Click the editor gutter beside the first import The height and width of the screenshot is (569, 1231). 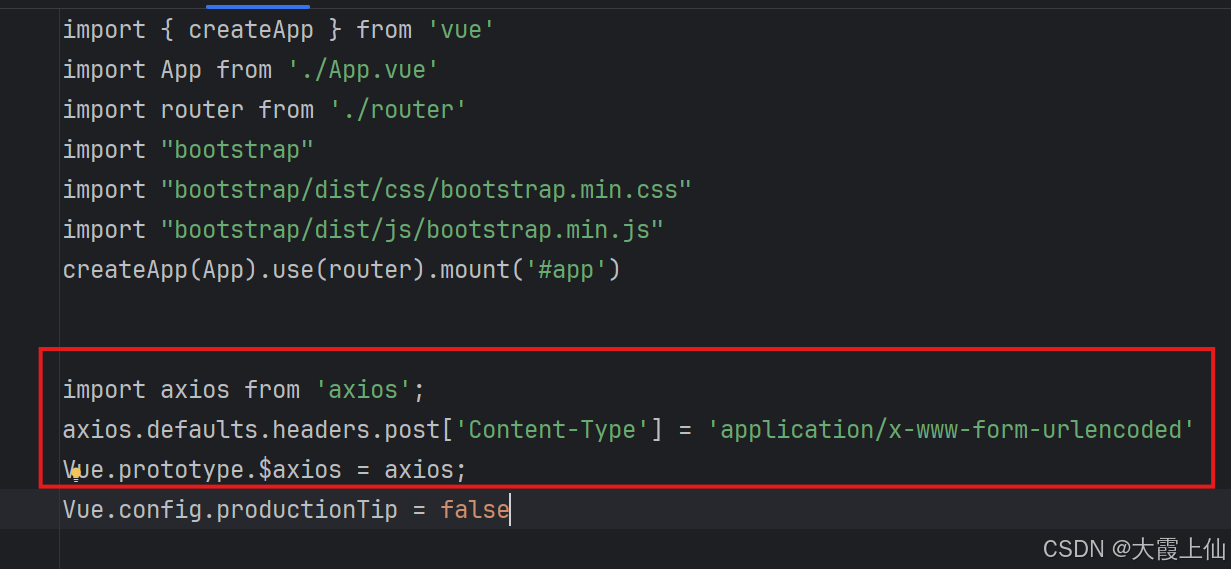[30, 30]
